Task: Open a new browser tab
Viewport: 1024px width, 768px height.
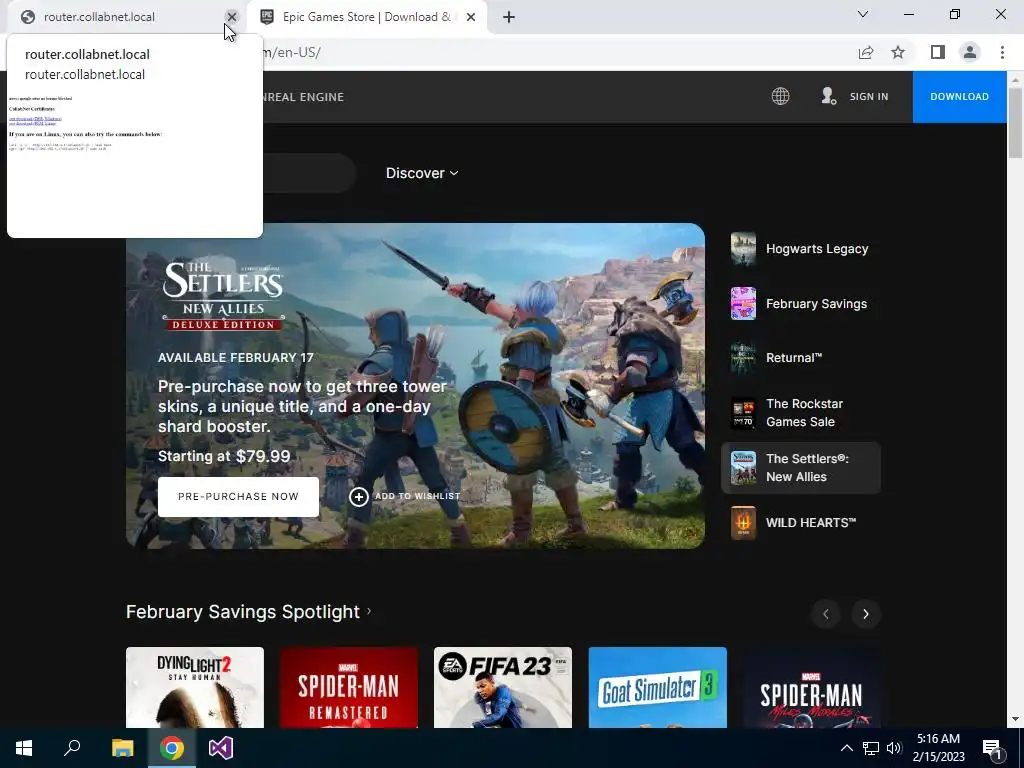Action: point(509,17)
